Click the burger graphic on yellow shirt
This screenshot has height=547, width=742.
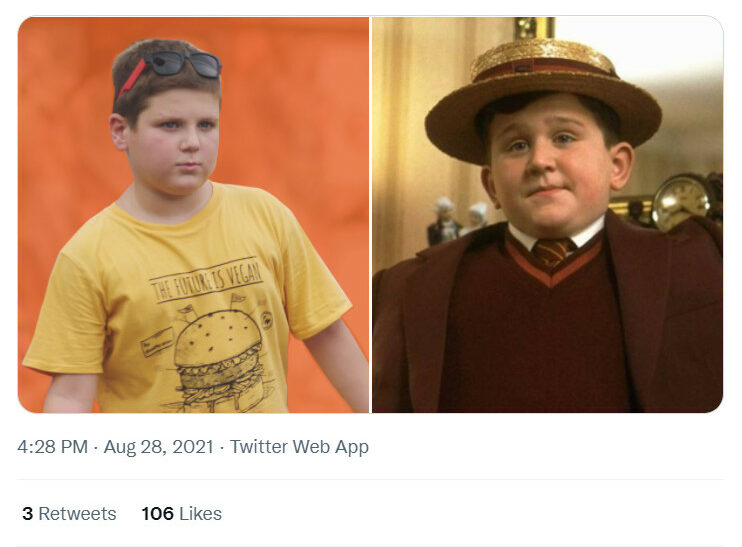(220, 361)
